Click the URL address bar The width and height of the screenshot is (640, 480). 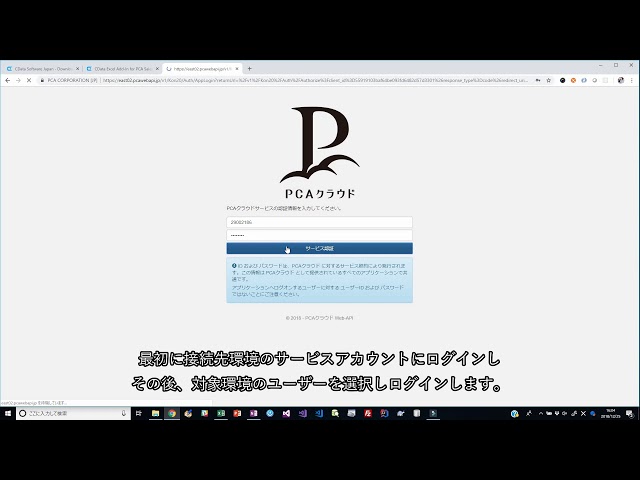point(314,80)
